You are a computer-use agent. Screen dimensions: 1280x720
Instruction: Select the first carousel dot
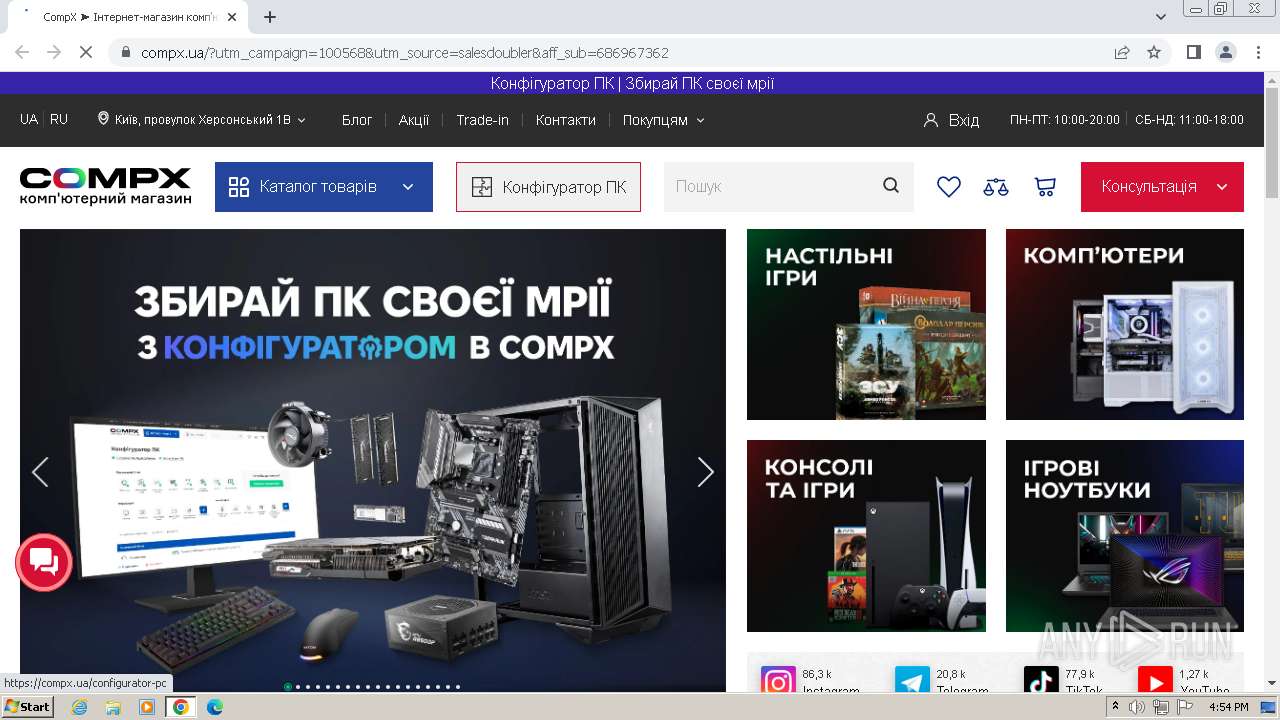288,687
